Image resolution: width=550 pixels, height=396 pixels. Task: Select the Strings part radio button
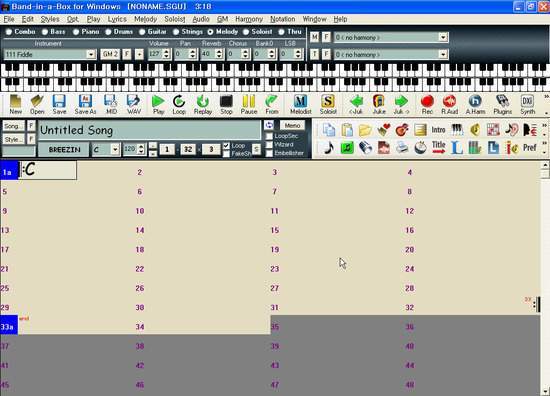[x=176, y=32]
